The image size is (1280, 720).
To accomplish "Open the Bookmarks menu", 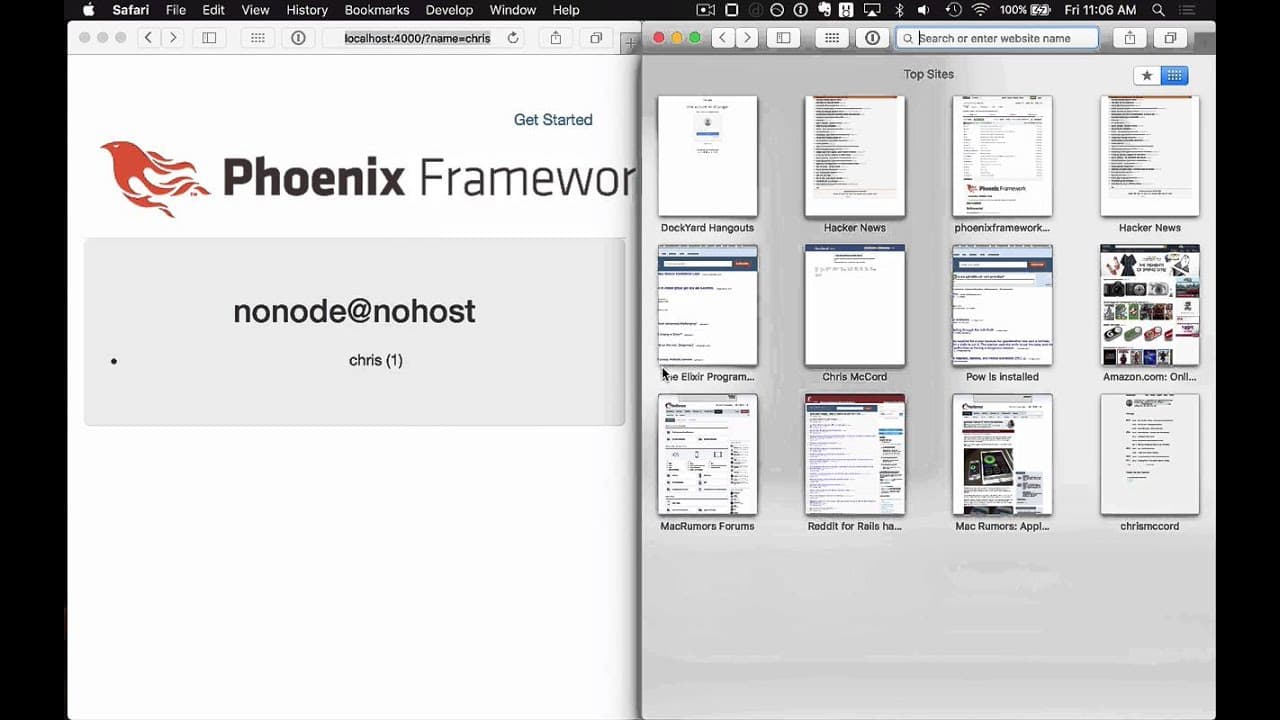I will click(x=377, y=10).
